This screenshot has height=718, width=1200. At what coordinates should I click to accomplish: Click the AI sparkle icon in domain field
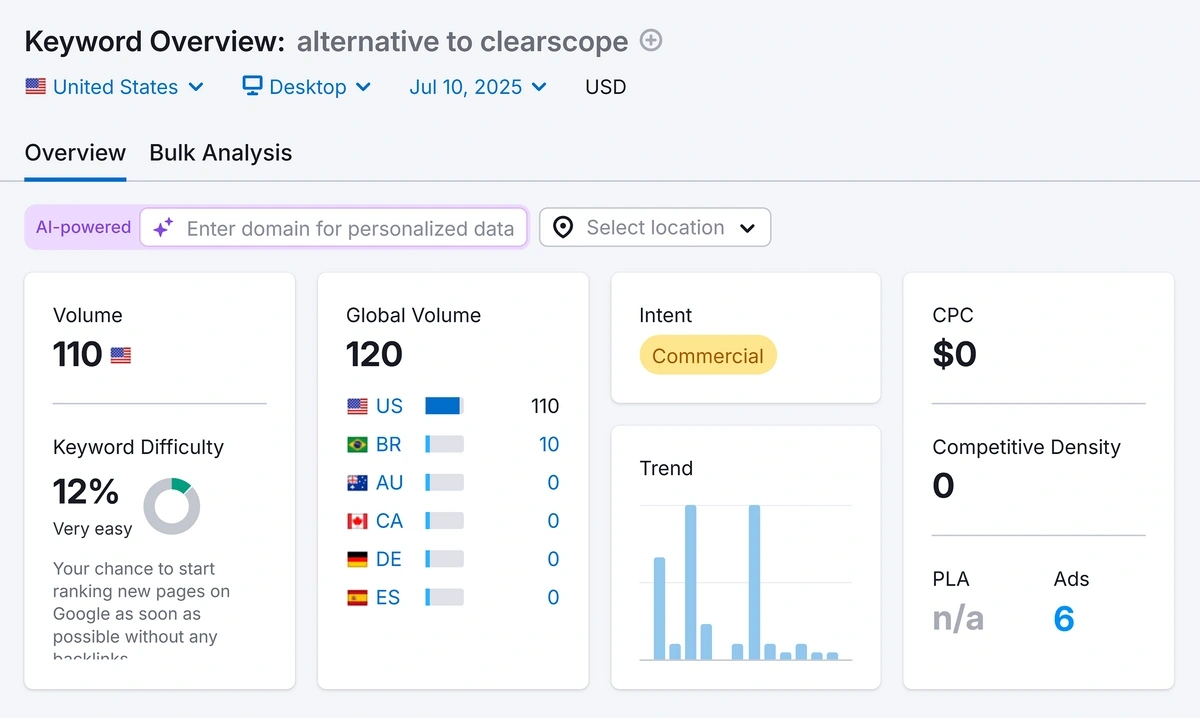pyautogui.click(x=163, y=228)
